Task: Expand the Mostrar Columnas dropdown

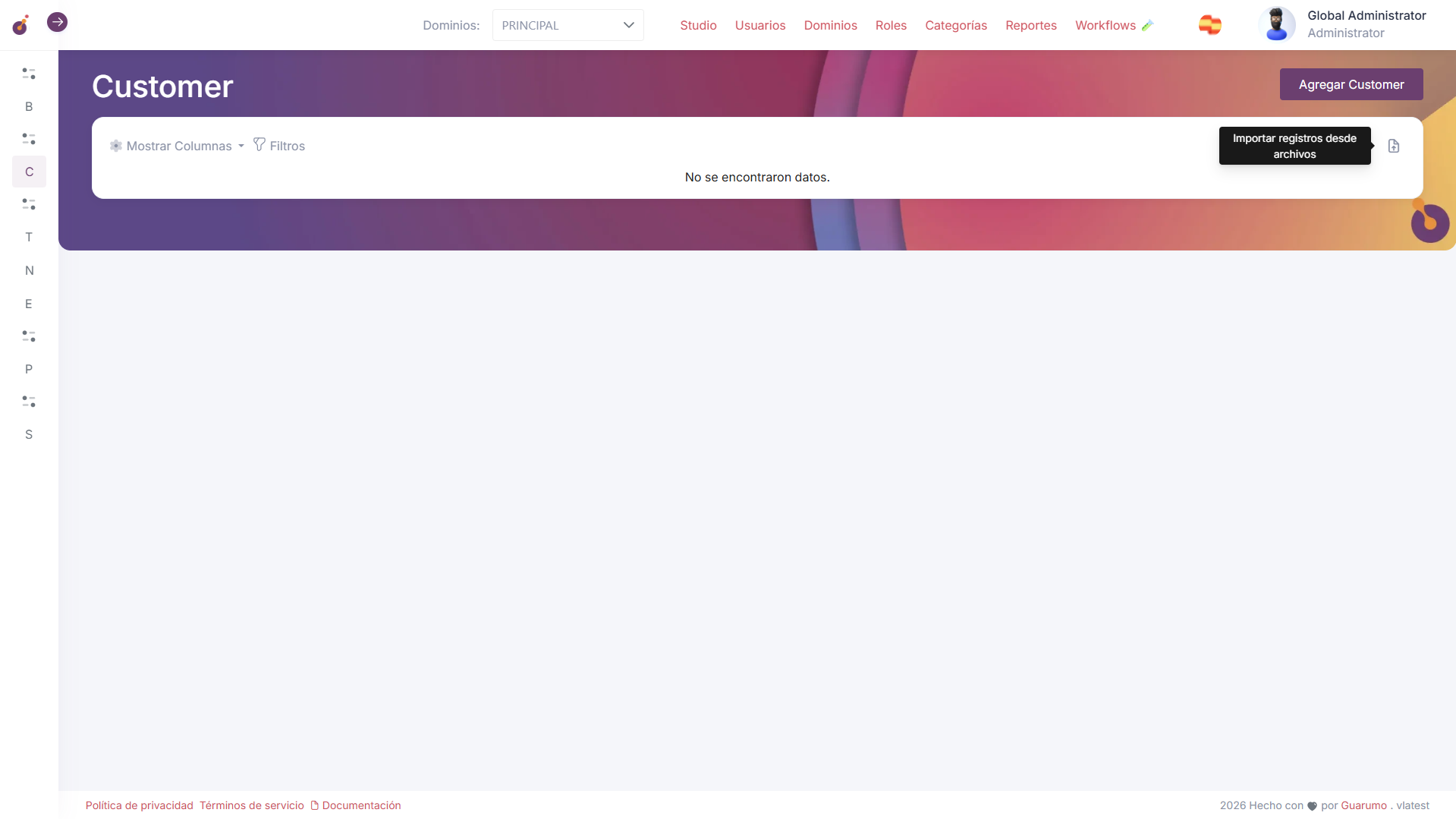Action: pos(178,146)
